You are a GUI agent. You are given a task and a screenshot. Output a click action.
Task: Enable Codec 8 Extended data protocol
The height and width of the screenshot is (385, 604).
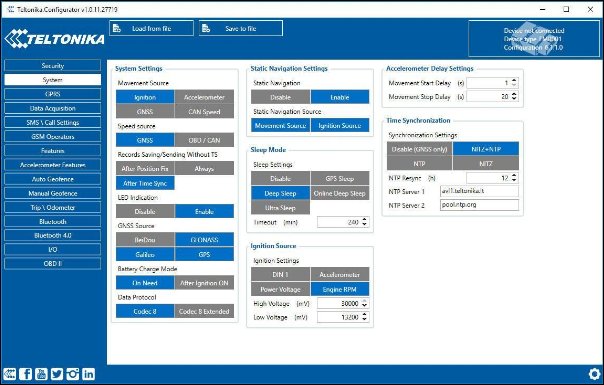tap(204, 311)
